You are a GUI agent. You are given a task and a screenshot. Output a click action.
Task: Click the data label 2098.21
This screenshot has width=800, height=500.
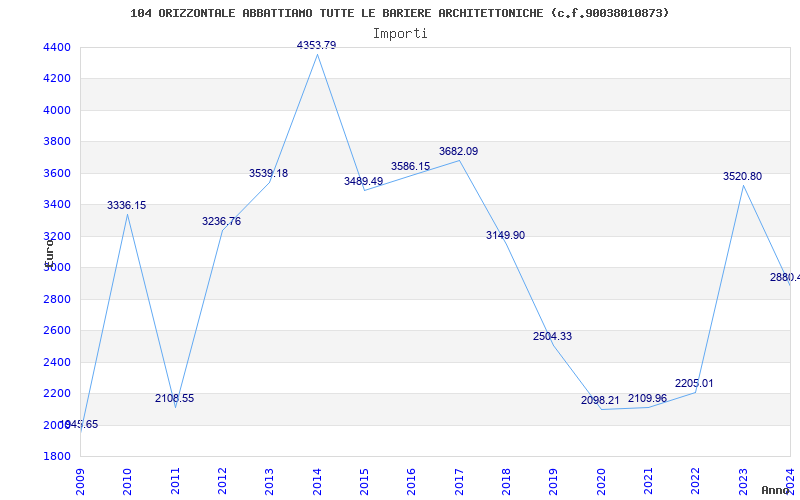coord(600,401)
